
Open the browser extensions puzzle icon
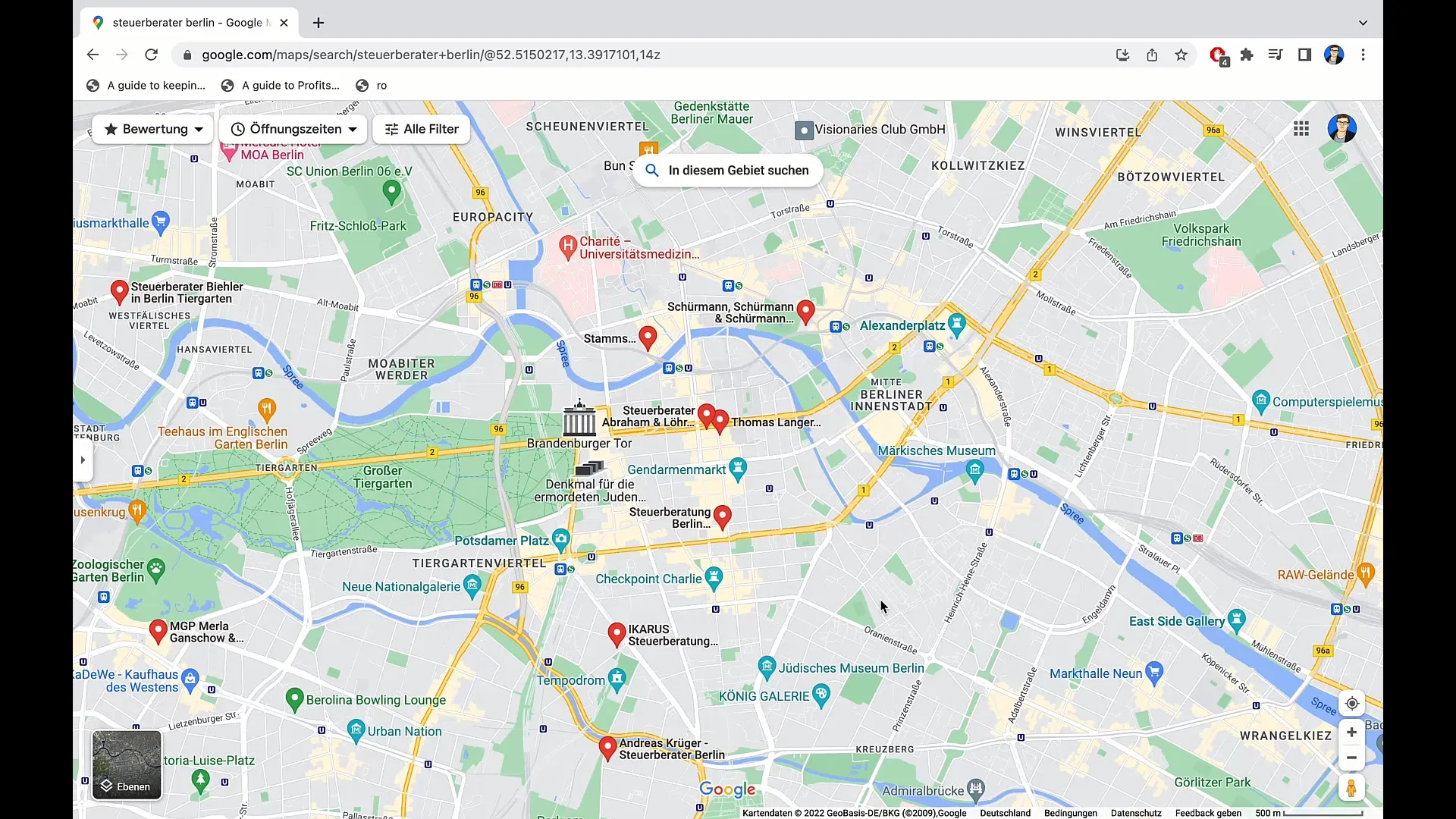click(1247, 55)
